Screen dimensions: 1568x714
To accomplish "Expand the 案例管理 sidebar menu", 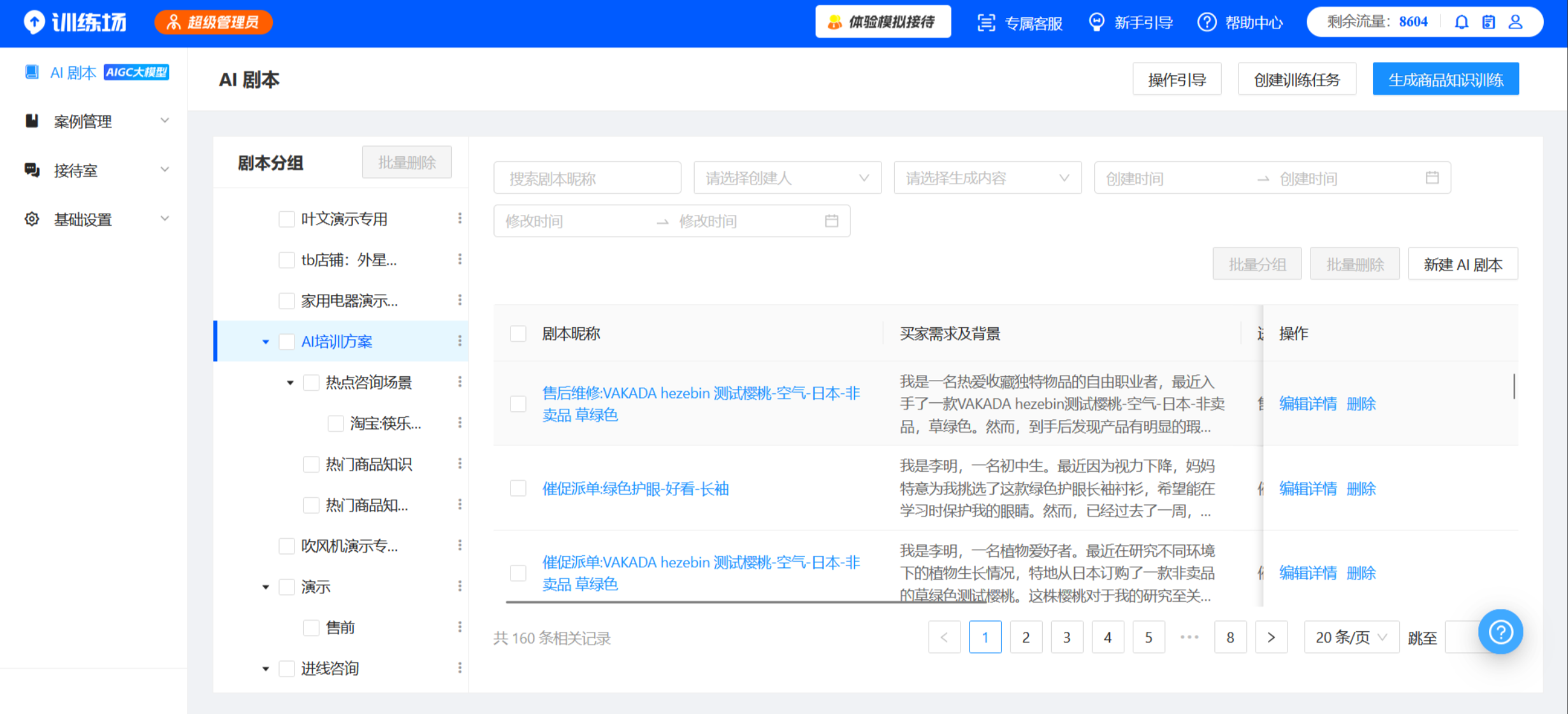I will (x=164, y=120).
